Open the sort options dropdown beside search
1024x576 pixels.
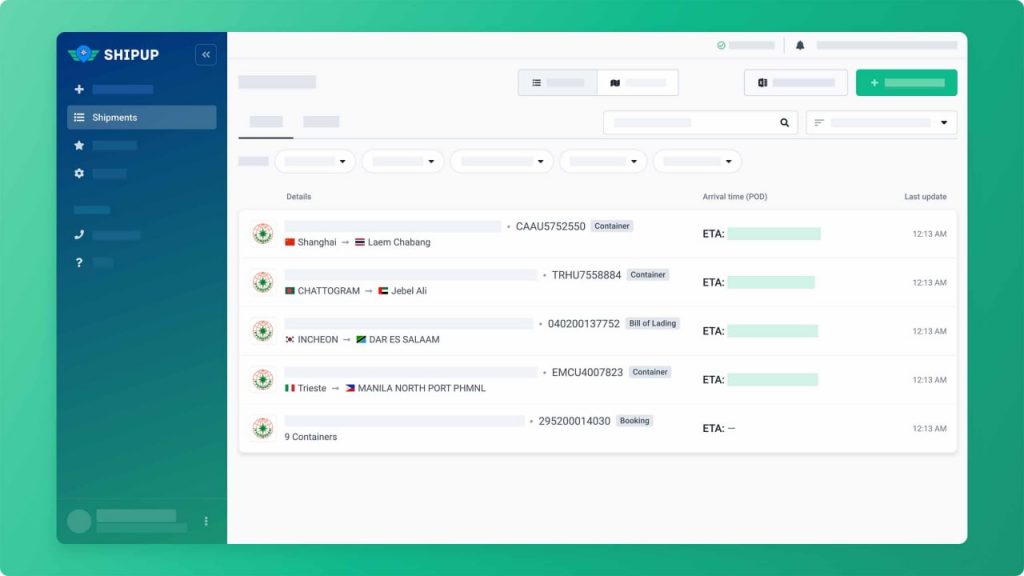pyautogui.click(x=880, y=121)
